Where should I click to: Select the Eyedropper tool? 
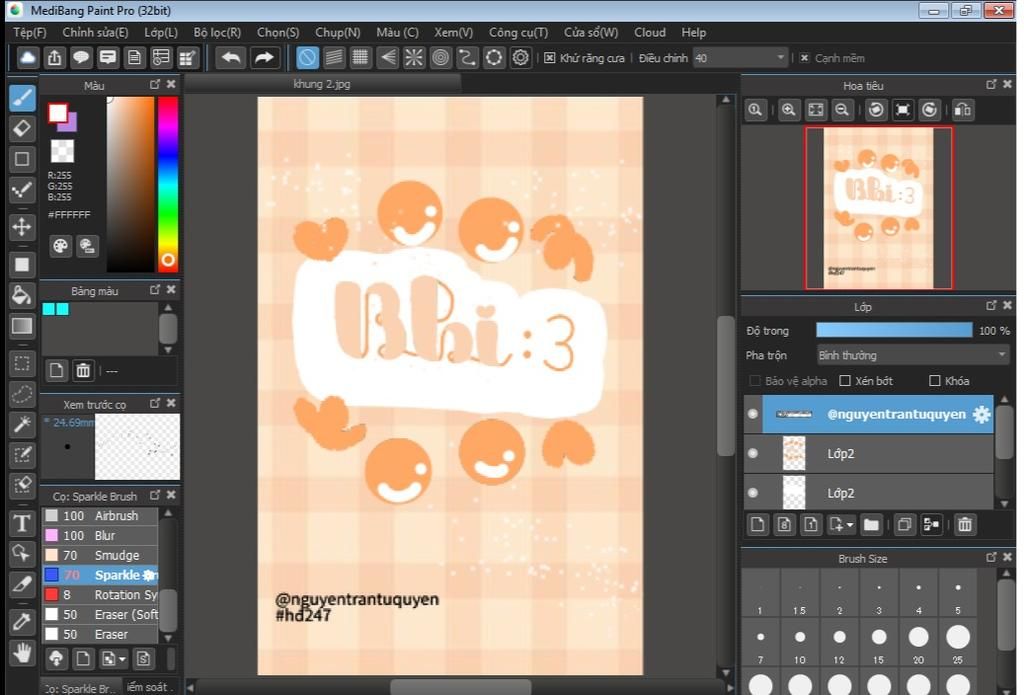click(x=22, y=621)
